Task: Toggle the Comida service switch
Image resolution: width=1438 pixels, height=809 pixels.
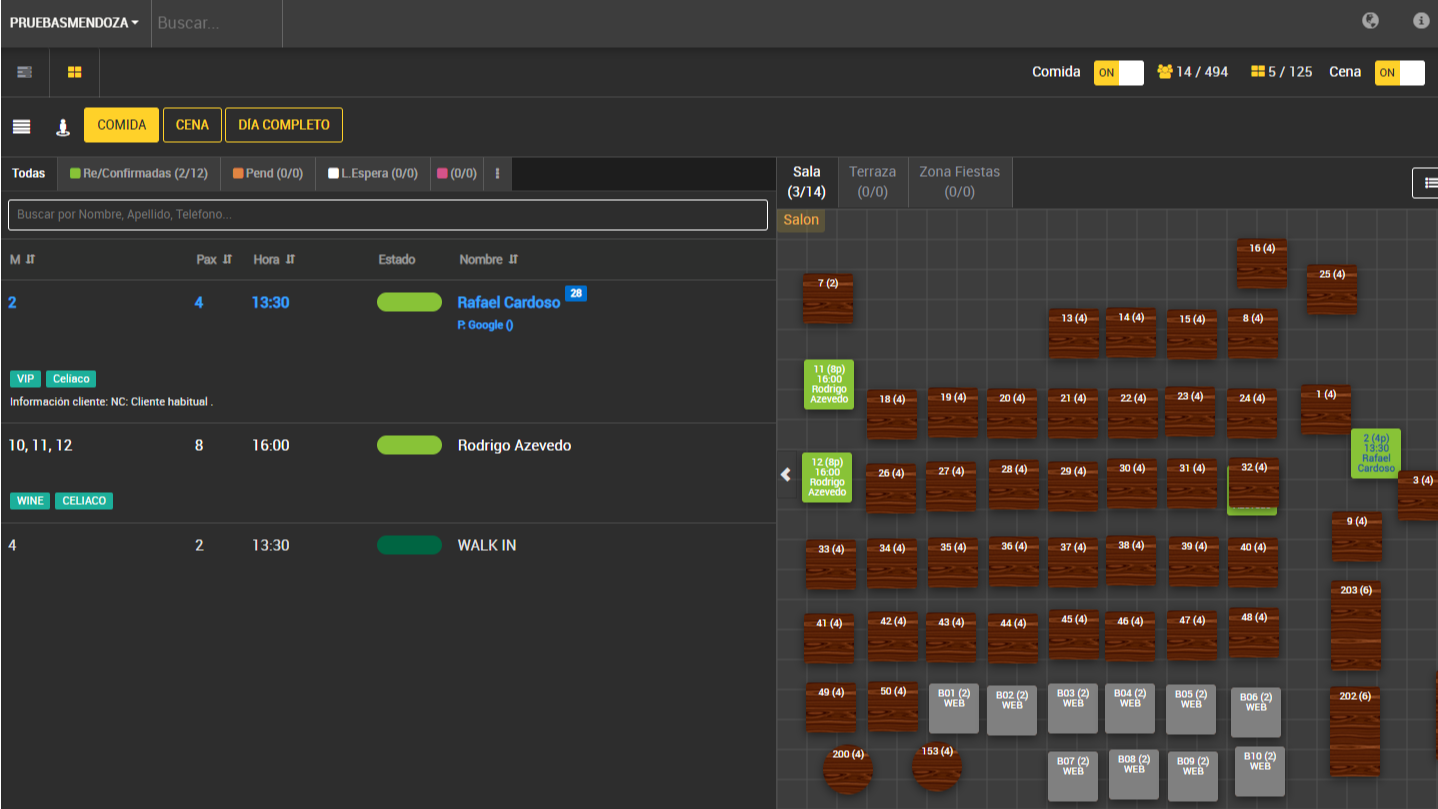Action: click(x=1118, y=72)
